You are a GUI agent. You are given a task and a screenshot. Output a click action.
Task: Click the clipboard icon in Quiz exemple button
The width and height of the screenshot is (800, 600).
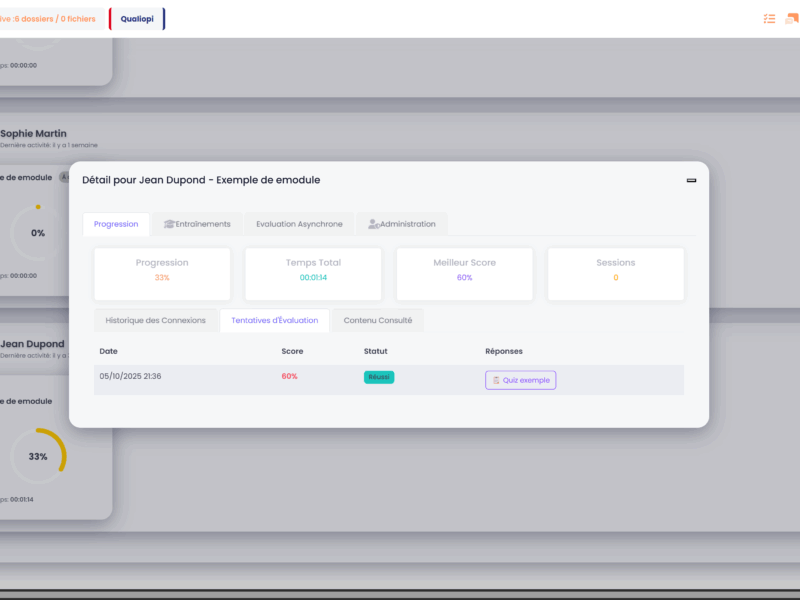coord(496,380)
